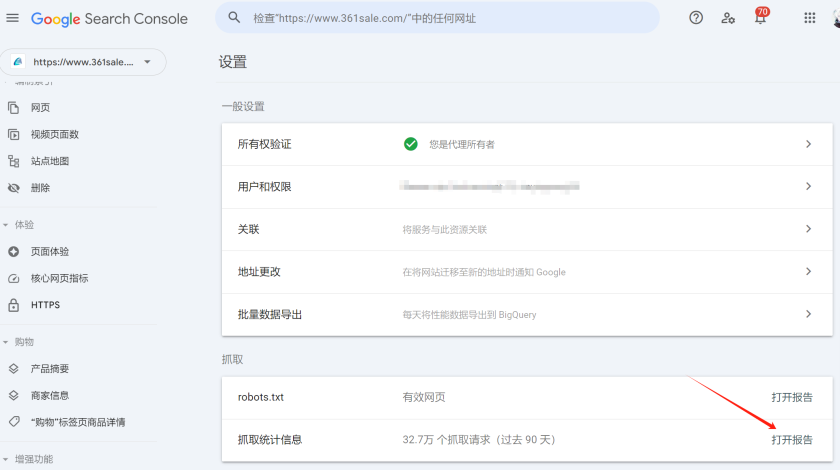This screenshot has height=470, width=840.
Task: Open the help question mark icon
Action: point(696,18)
